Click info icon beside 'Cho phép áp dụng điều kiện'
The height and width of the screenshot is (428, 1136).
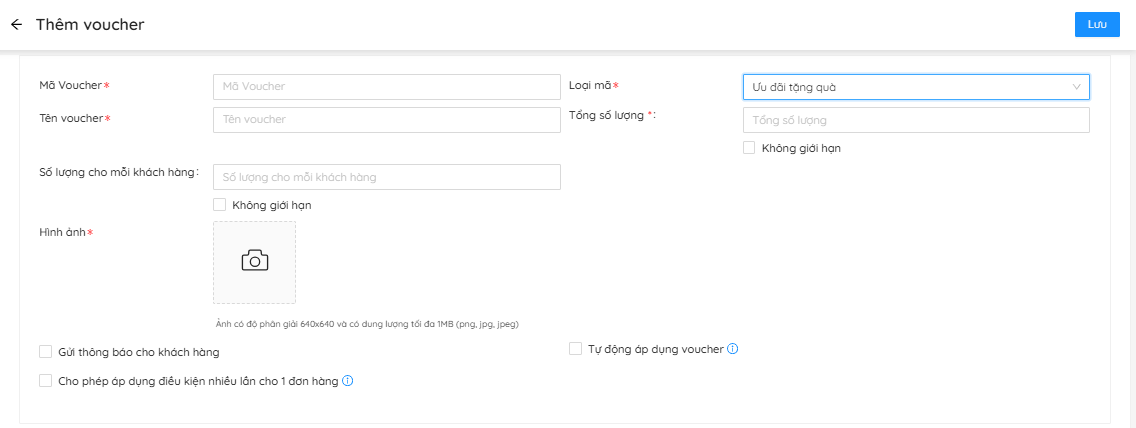[348, 381]
